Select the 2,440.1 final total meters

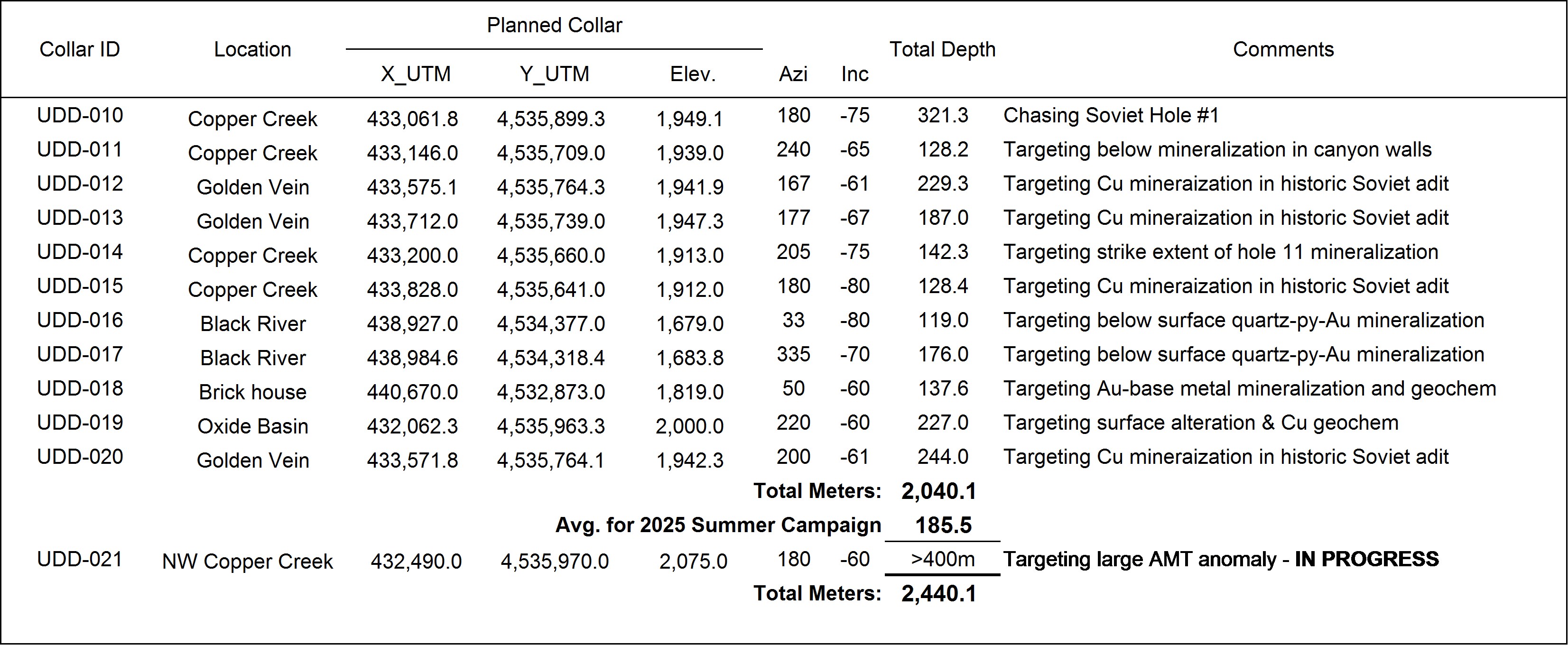pyautogui.click(x=938, y=594)
